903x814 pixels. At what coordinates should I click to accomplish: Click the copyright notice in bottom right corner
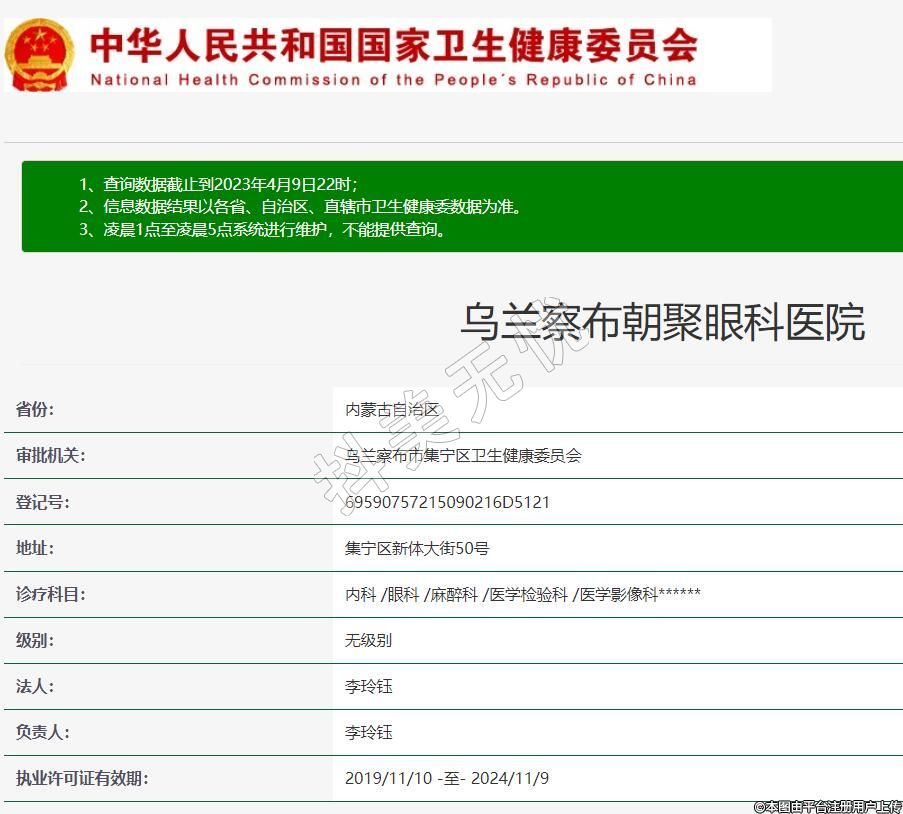[x=827, y=806]
